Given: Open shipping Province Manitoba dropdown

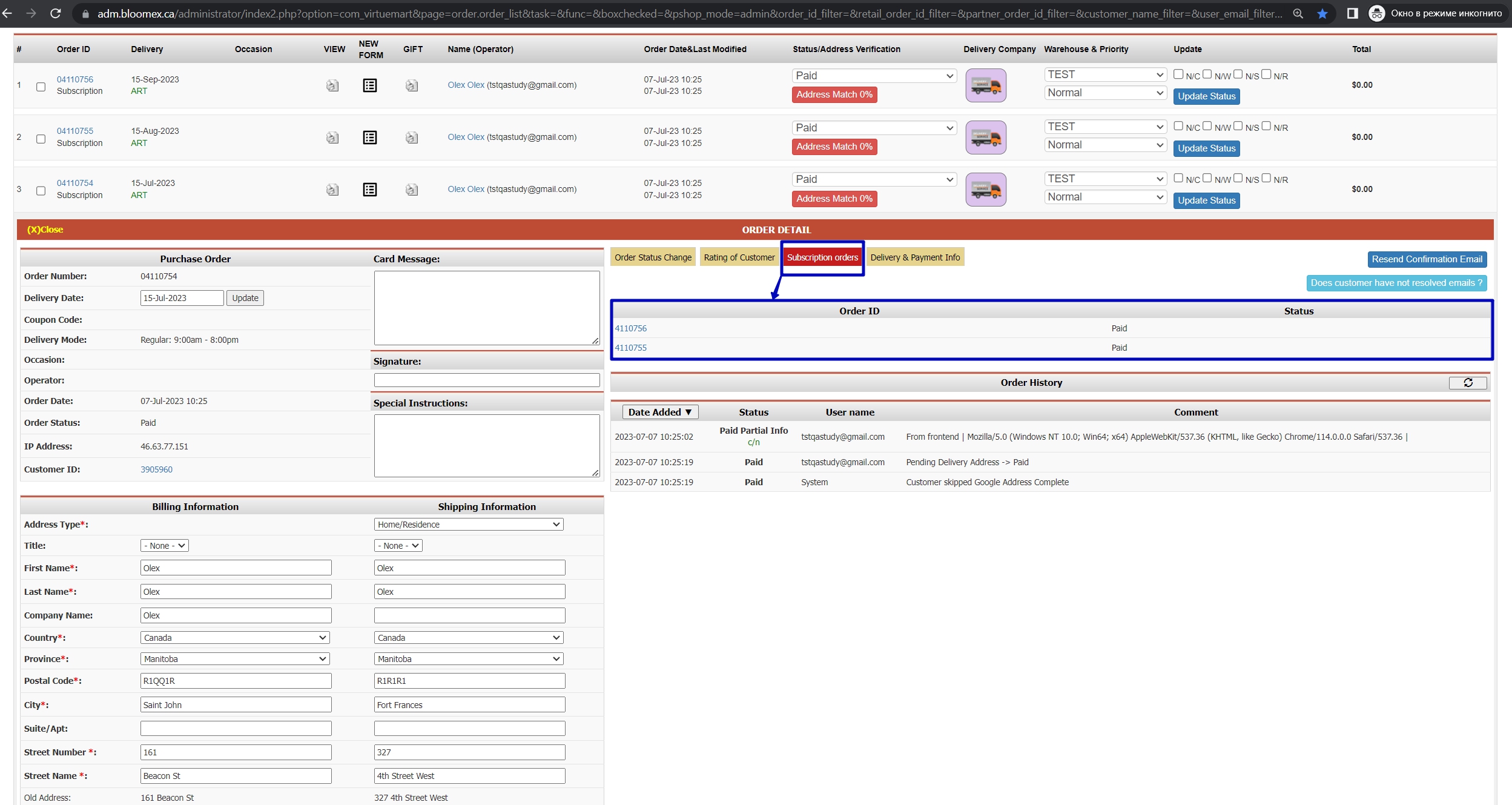Looking at the screenshot, I should coord(469,659).
